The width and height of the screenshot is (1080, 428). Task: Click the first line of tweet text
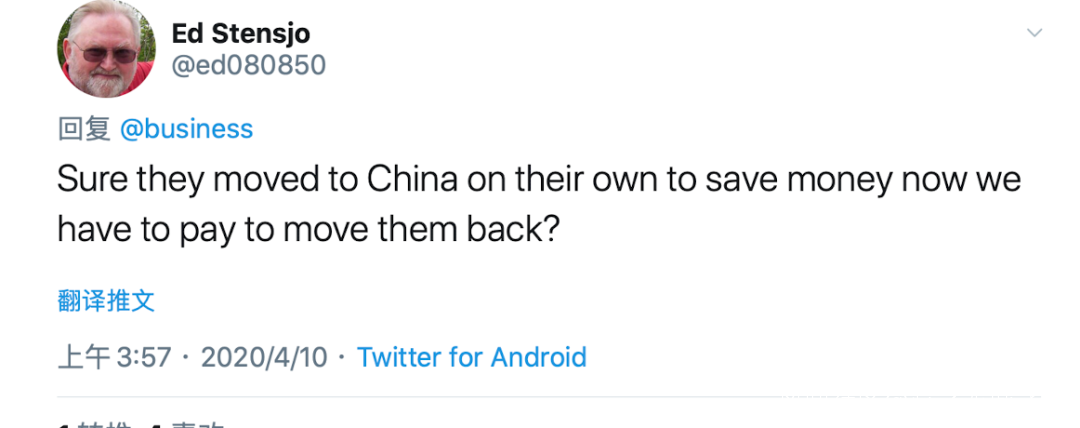pyautogui.click(x=538, y=181)
